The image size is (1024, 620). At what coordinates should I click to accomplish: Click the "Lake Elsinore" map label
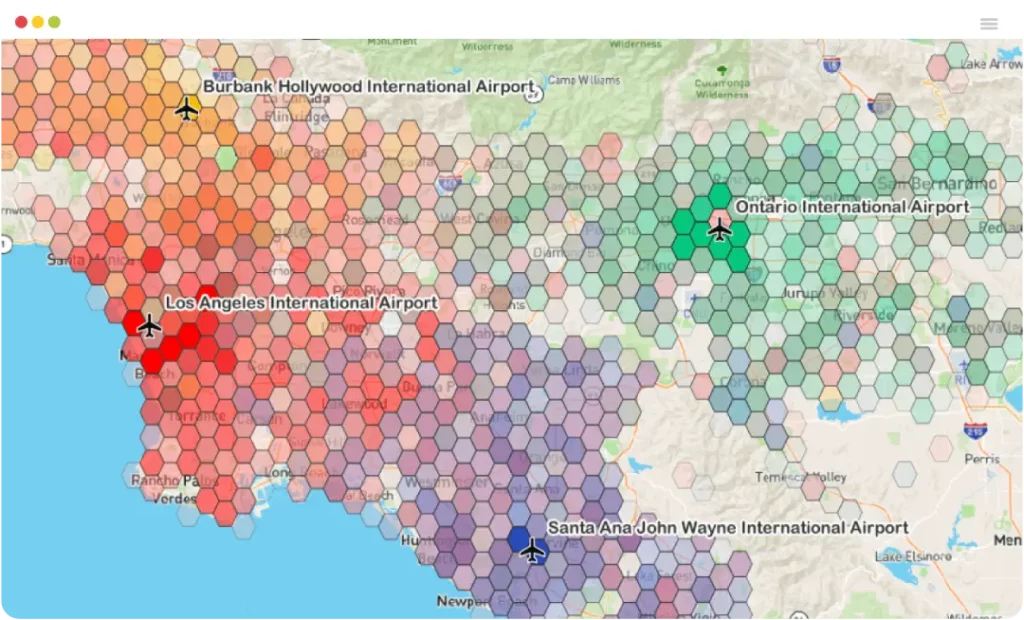click(913, 557)
